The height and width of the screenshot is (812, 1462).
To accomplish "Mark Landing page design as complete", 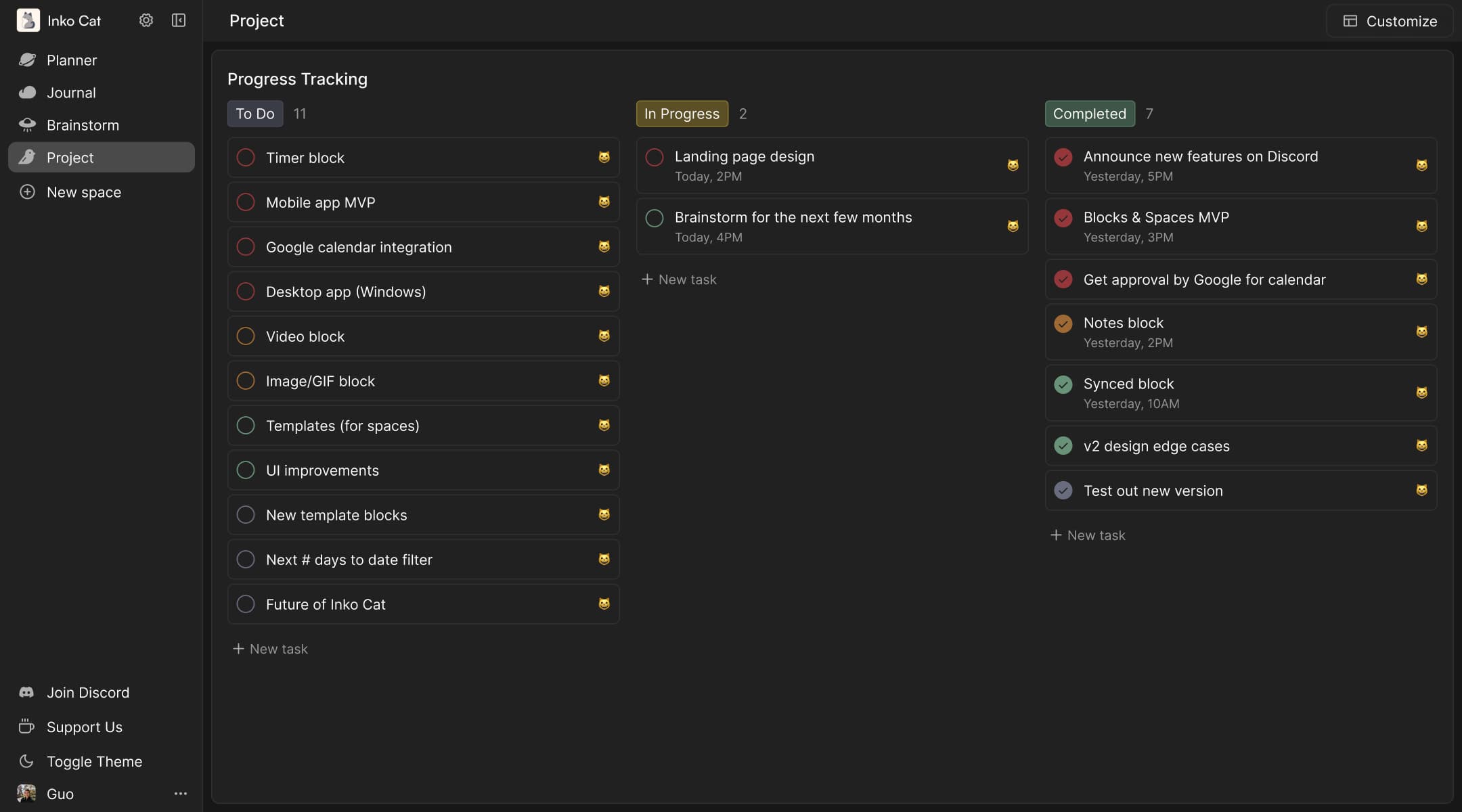I will [x=655, y=157].
